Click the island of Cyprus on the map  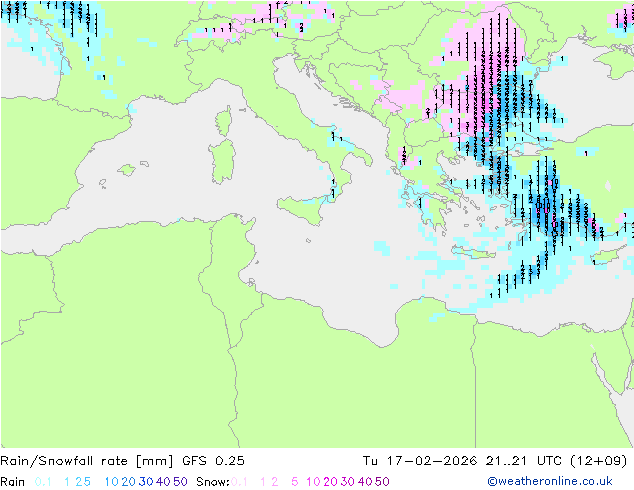[x=609, y=255]
